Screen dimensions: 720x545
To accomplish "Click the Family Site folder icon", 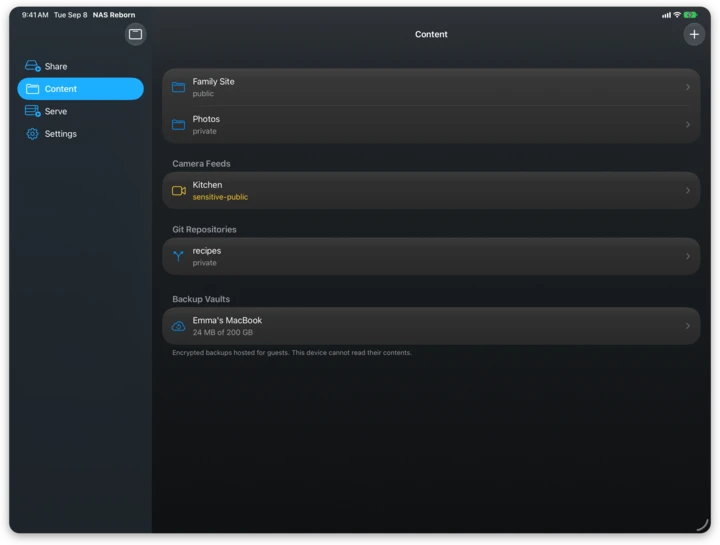I will (x=179, y=87).
